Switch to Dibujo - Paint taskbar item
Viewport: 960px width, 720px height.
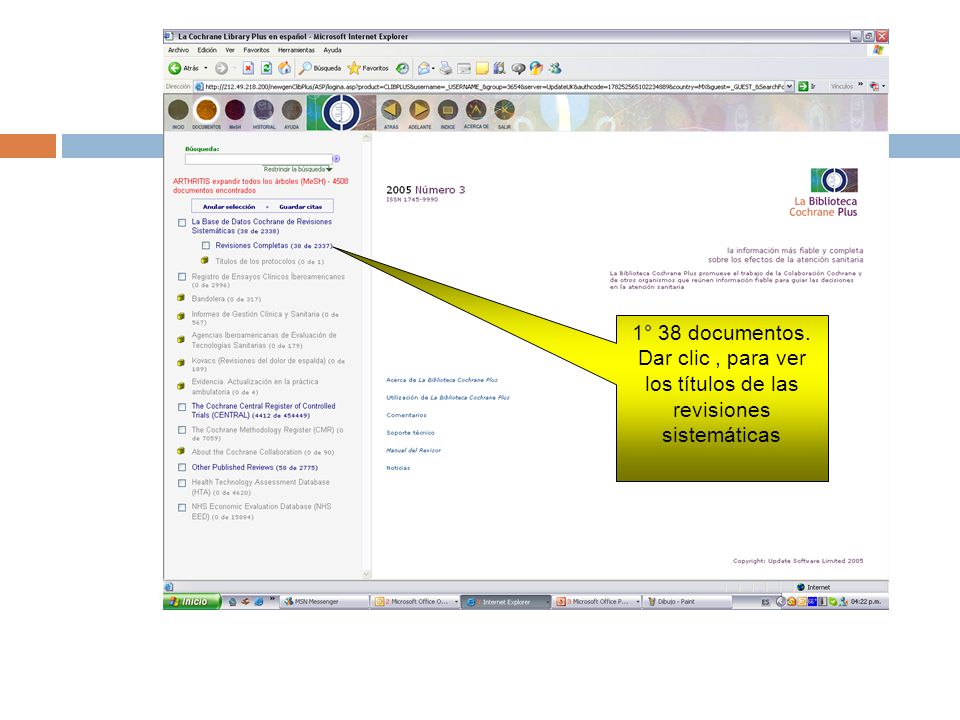click(x=687, y=602)
